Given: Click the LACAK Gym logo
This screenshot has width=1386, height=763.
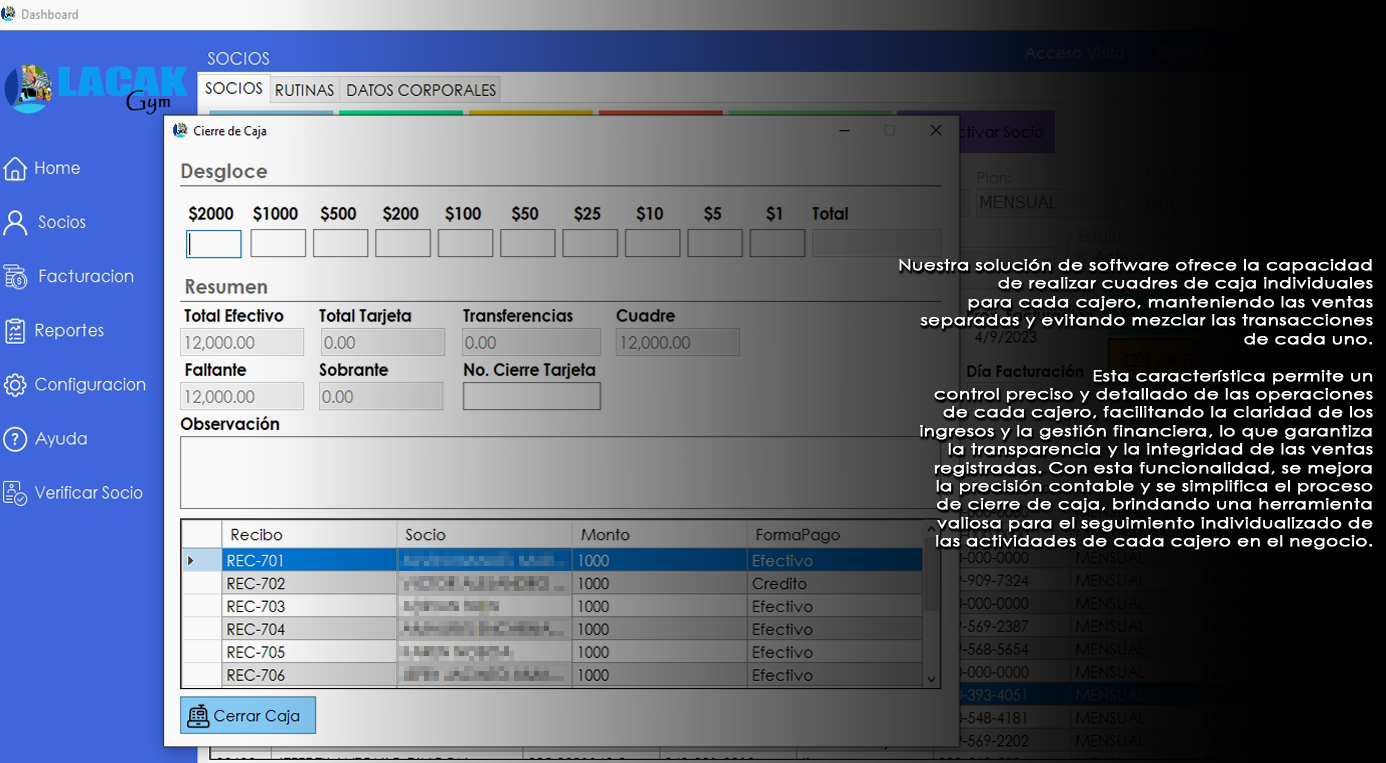Looking at the screenshot, I should [x=97, y=88].
